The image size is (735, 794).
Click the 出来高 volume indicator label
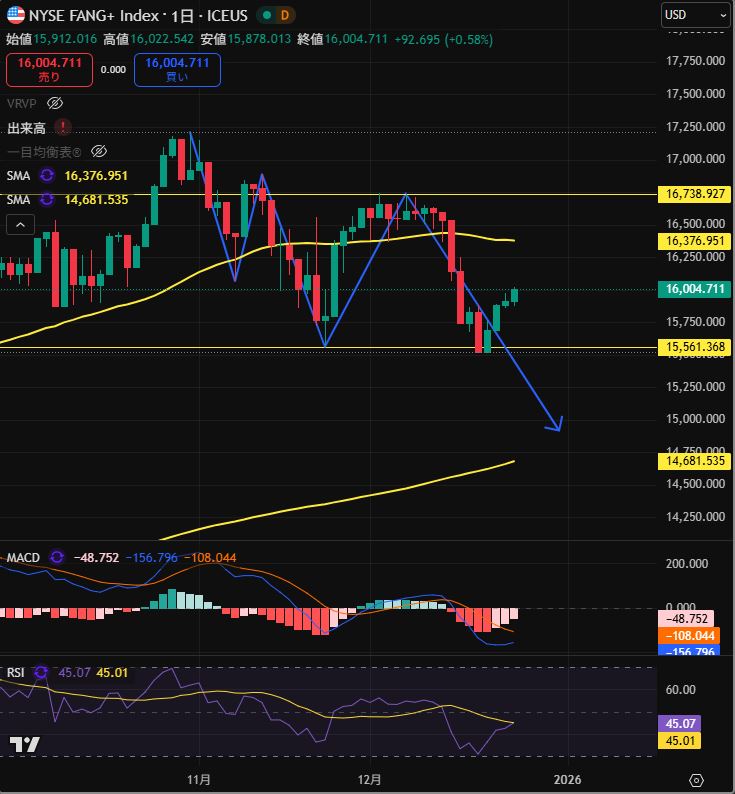(27, 128)
